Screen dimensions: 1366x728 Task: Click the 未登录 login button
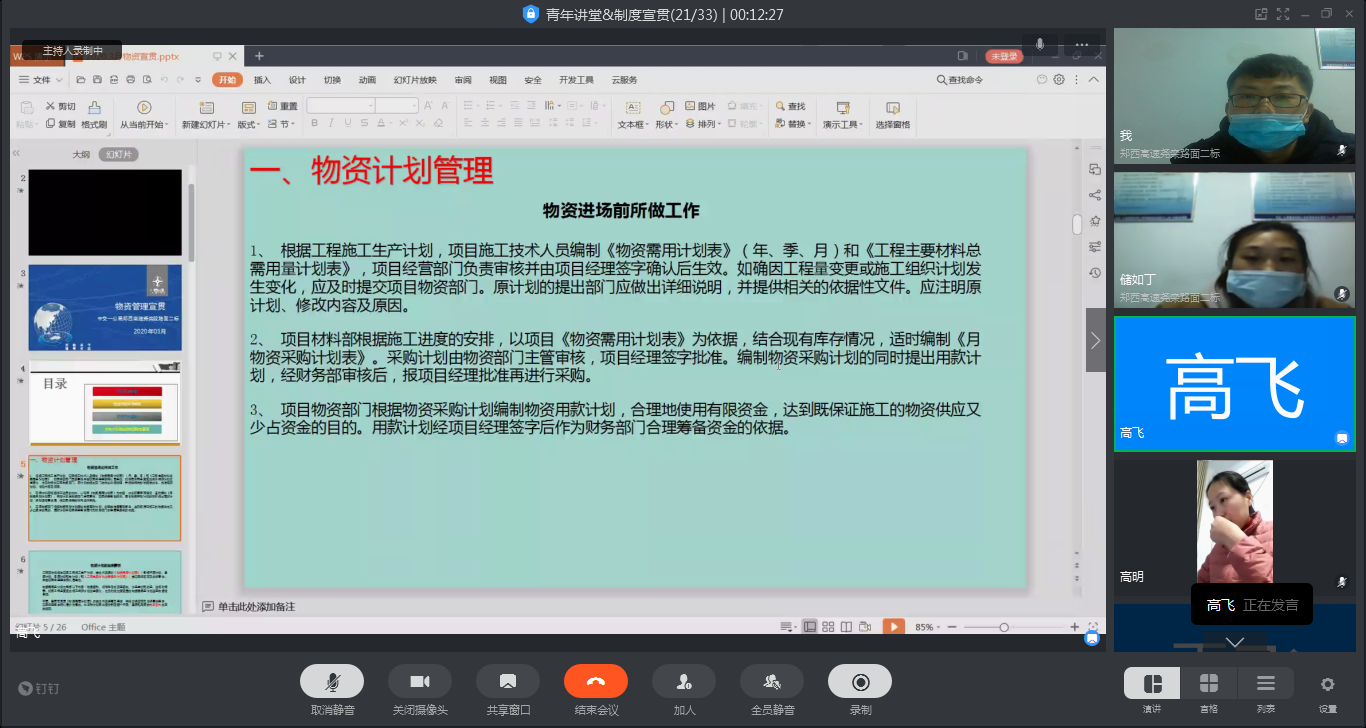pyautogui.click(x=1004, y=56)
